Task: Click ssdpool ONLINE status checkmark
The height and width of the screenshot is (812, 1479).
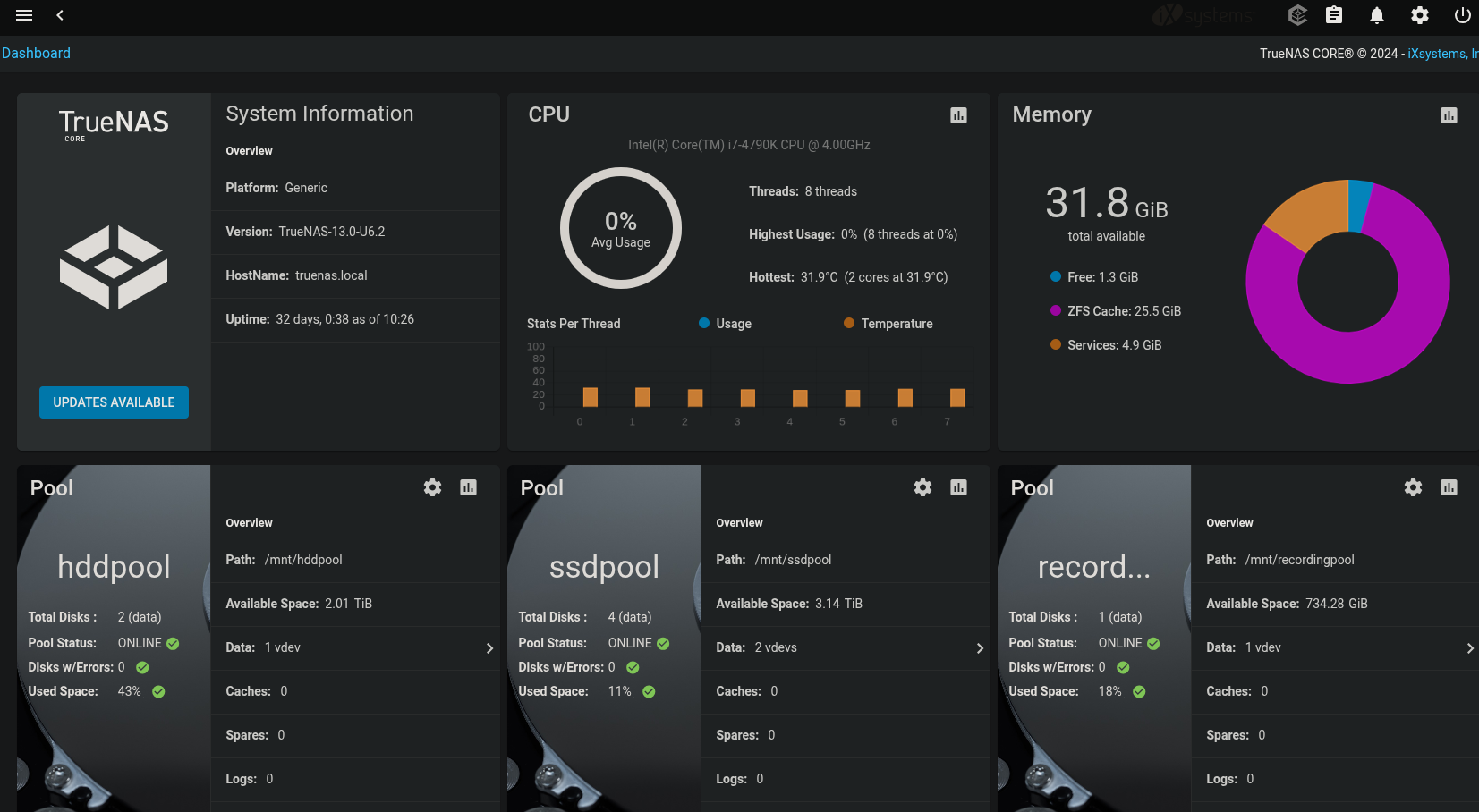Action: (x=663, y=644)
